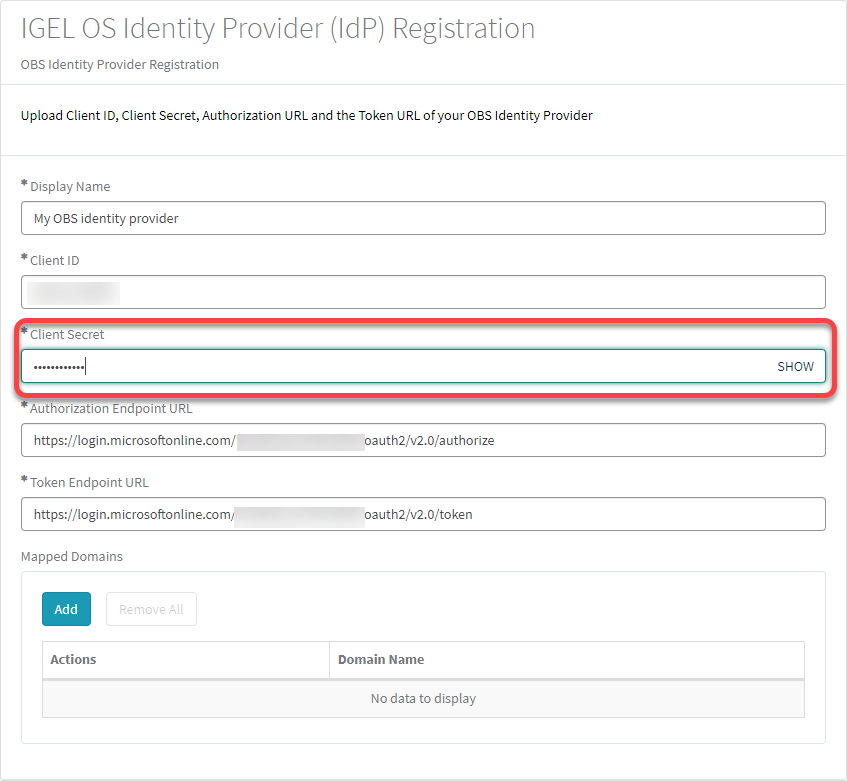Click the Display Name field label
Screen dimensions: 847x781
pos(70,186)
